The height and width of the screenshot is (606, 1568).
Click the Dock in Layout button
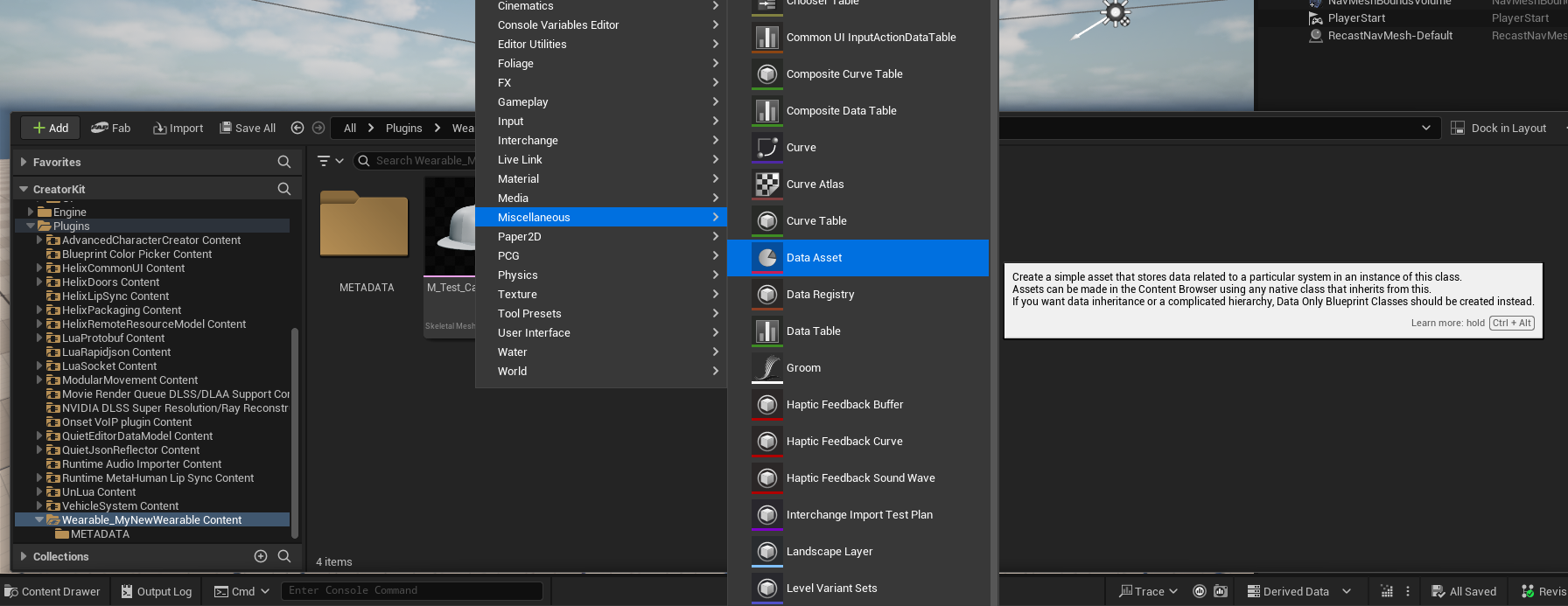[x=1499, y=128]
